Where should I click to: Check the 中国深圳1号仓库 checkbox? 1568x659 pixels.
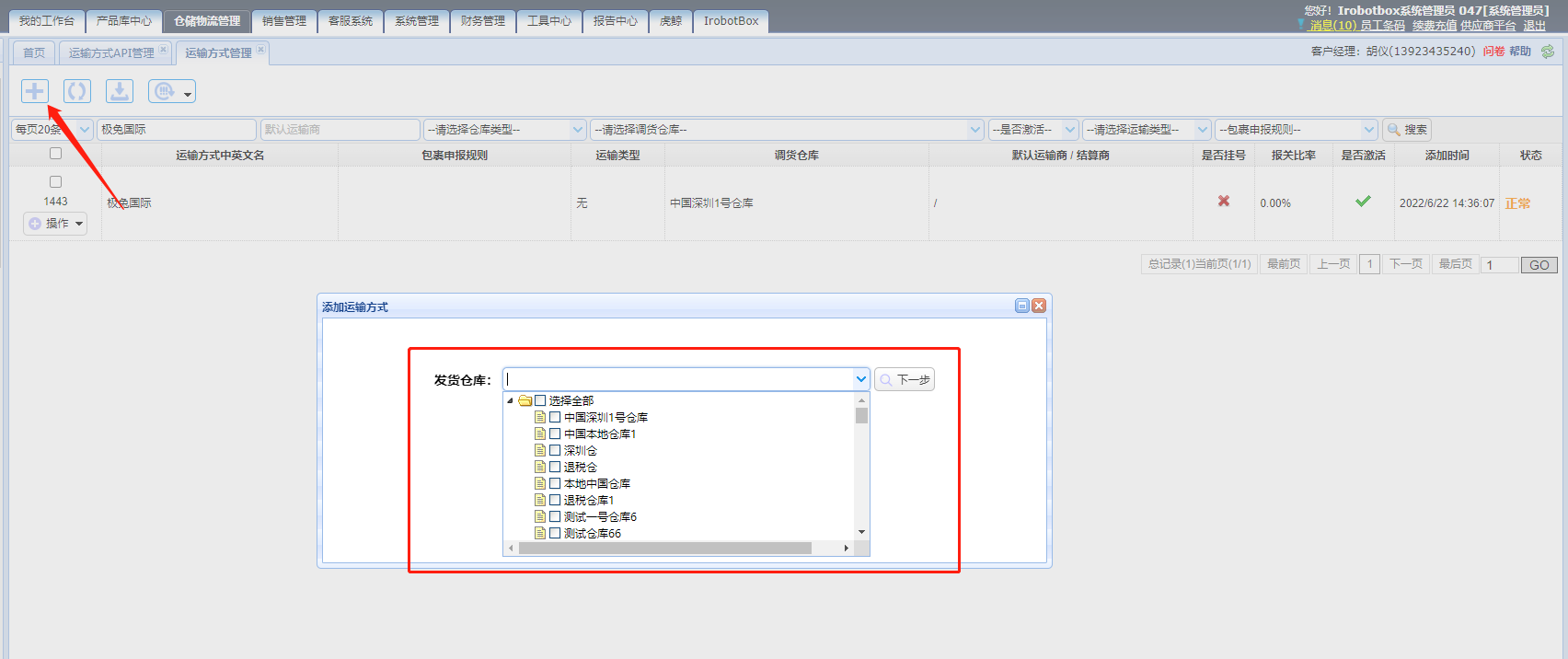coord(555,417)
